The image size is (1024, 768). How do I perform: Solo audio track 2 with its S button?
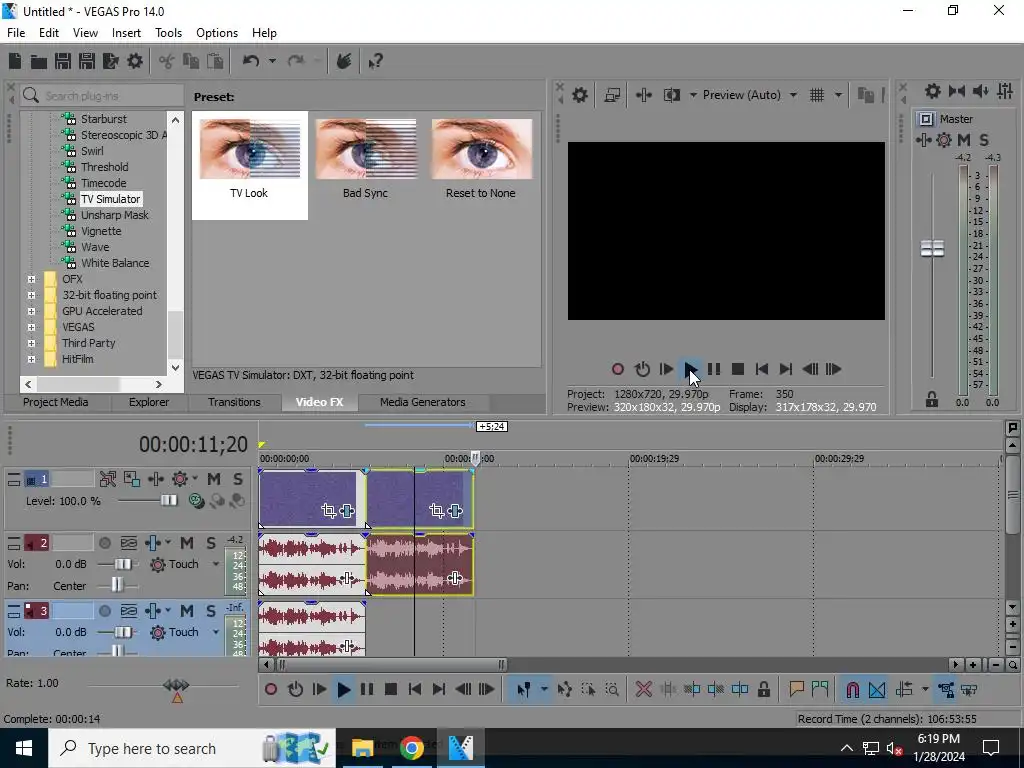[211, 543]
